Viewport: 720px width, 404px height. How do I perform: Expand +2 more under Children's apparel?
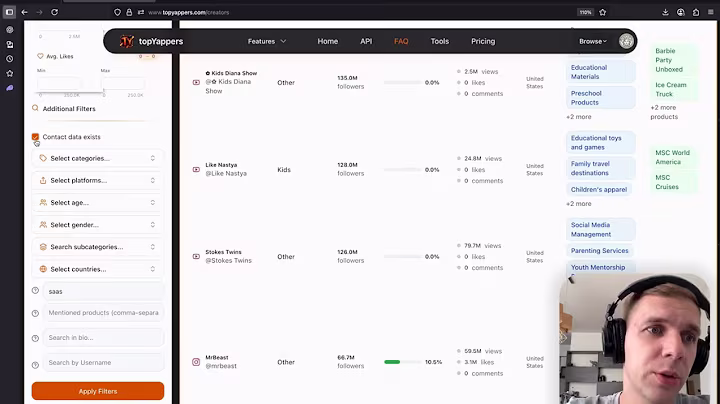pos(579,203)
